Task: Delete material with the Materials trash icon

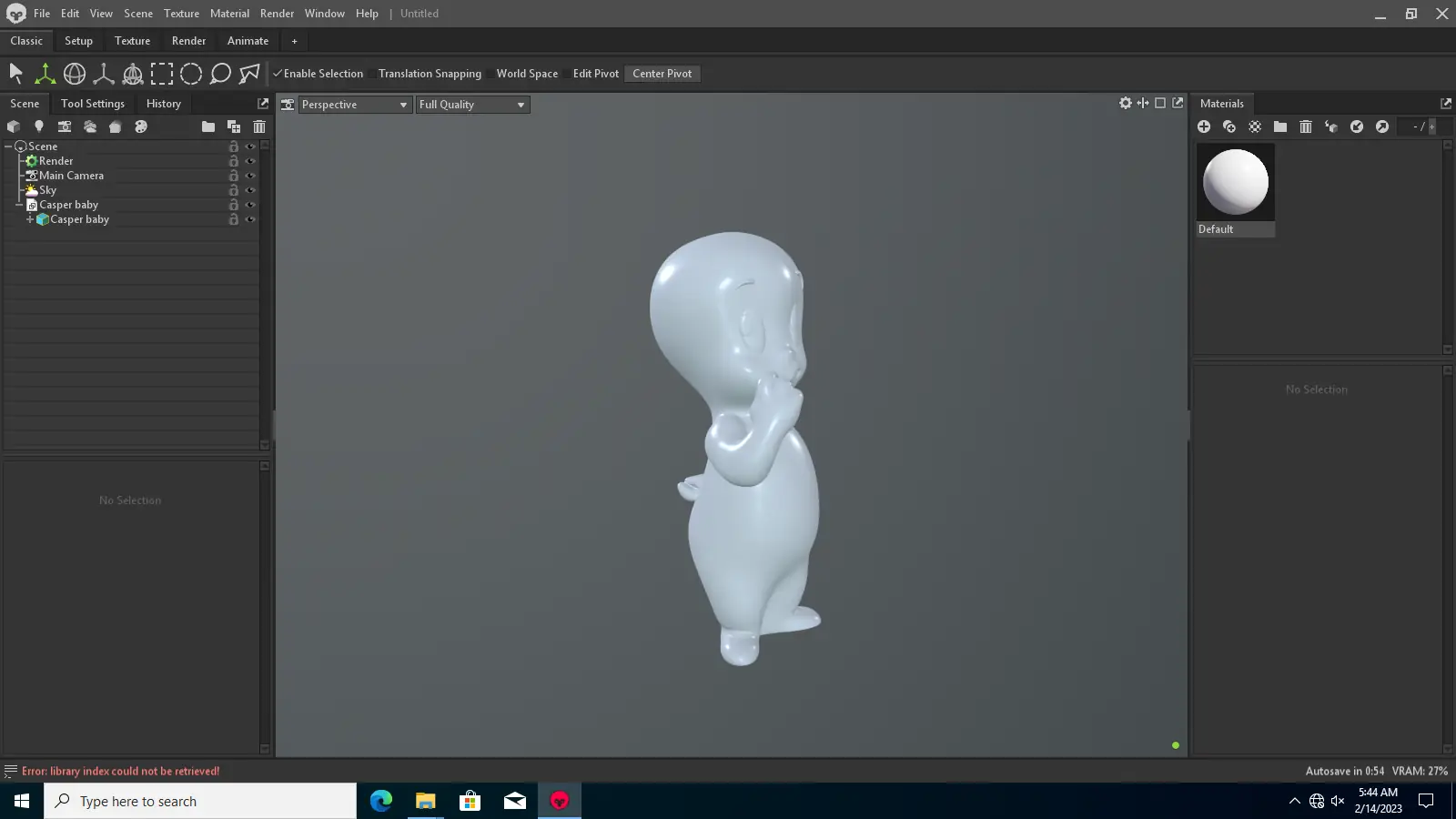Action: coord(1306,126)
